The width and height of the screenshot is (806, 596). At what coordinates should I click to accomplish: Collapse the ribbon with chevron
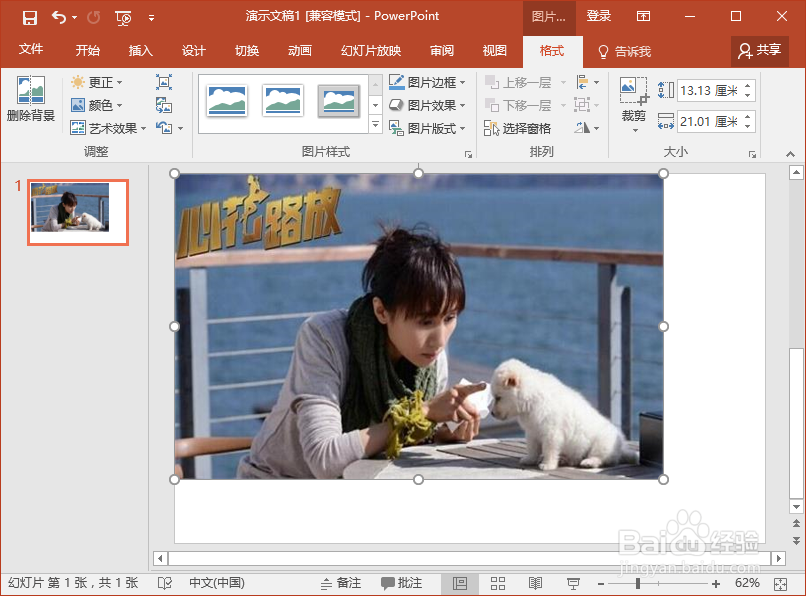(x=790, y=154)
